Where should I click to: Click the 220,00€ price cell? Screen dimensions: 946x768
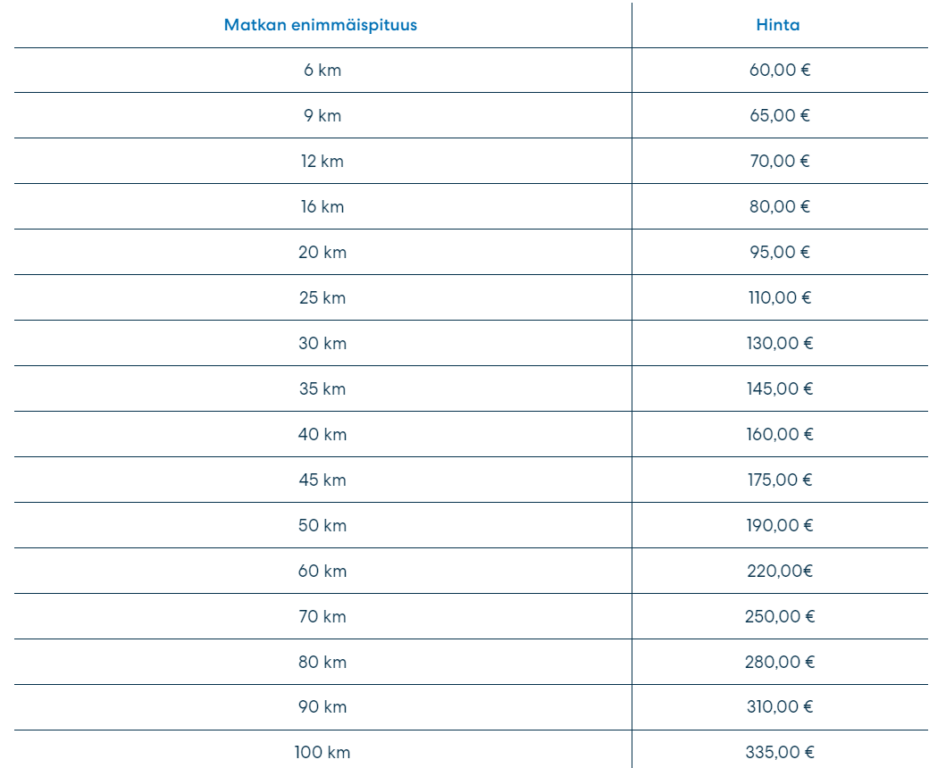pos(785,571)
